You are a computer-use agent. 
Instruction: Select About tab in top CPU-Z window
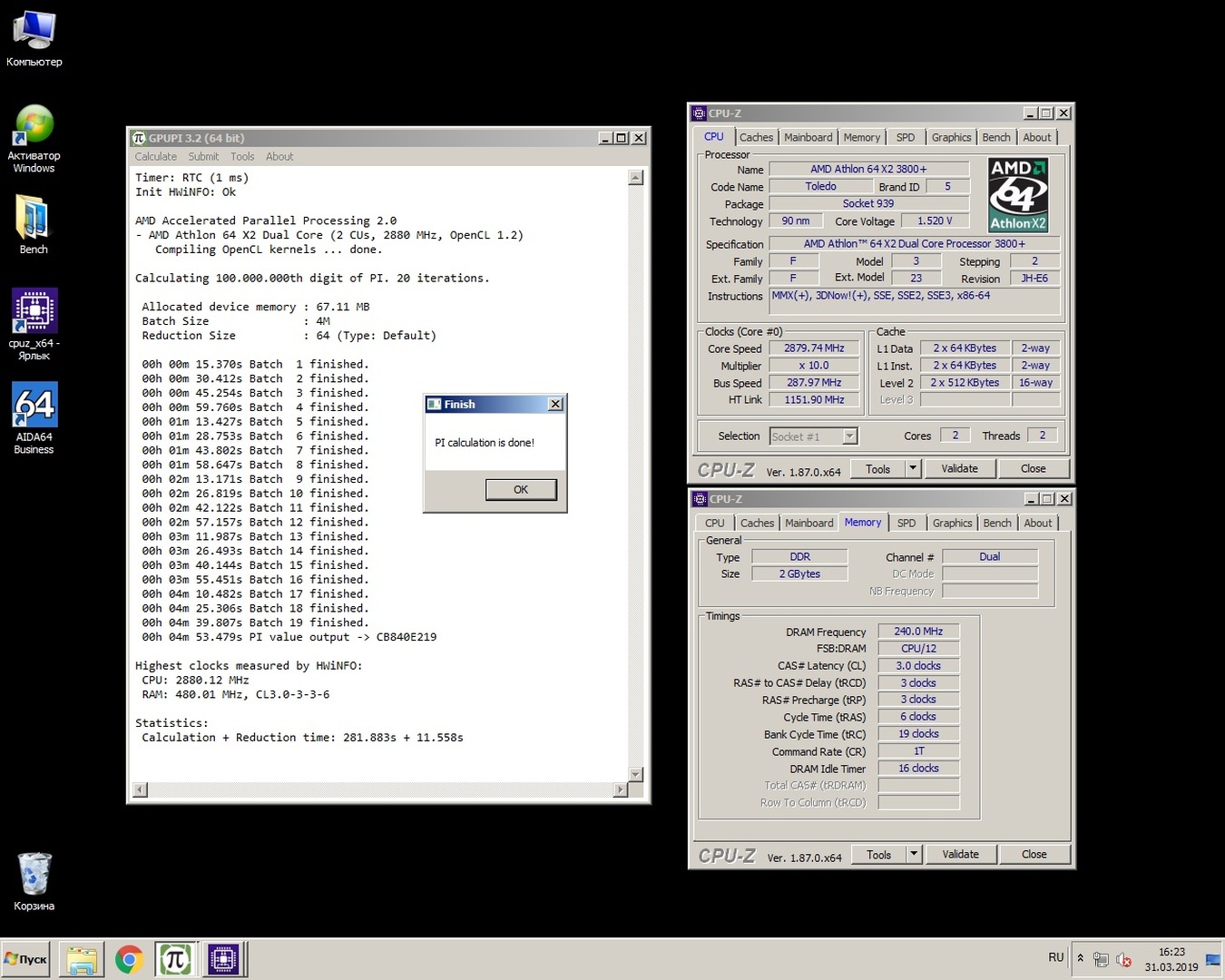click(1037, 138)
